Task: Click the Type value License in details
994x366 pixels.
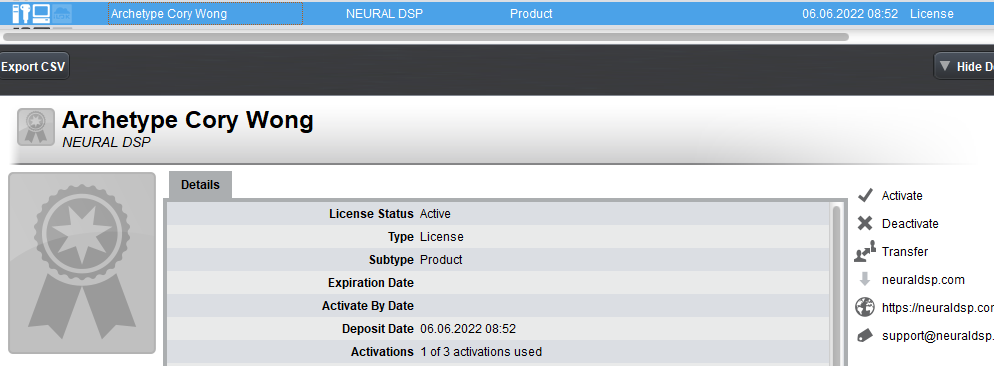Action: (x=441, y=237)
